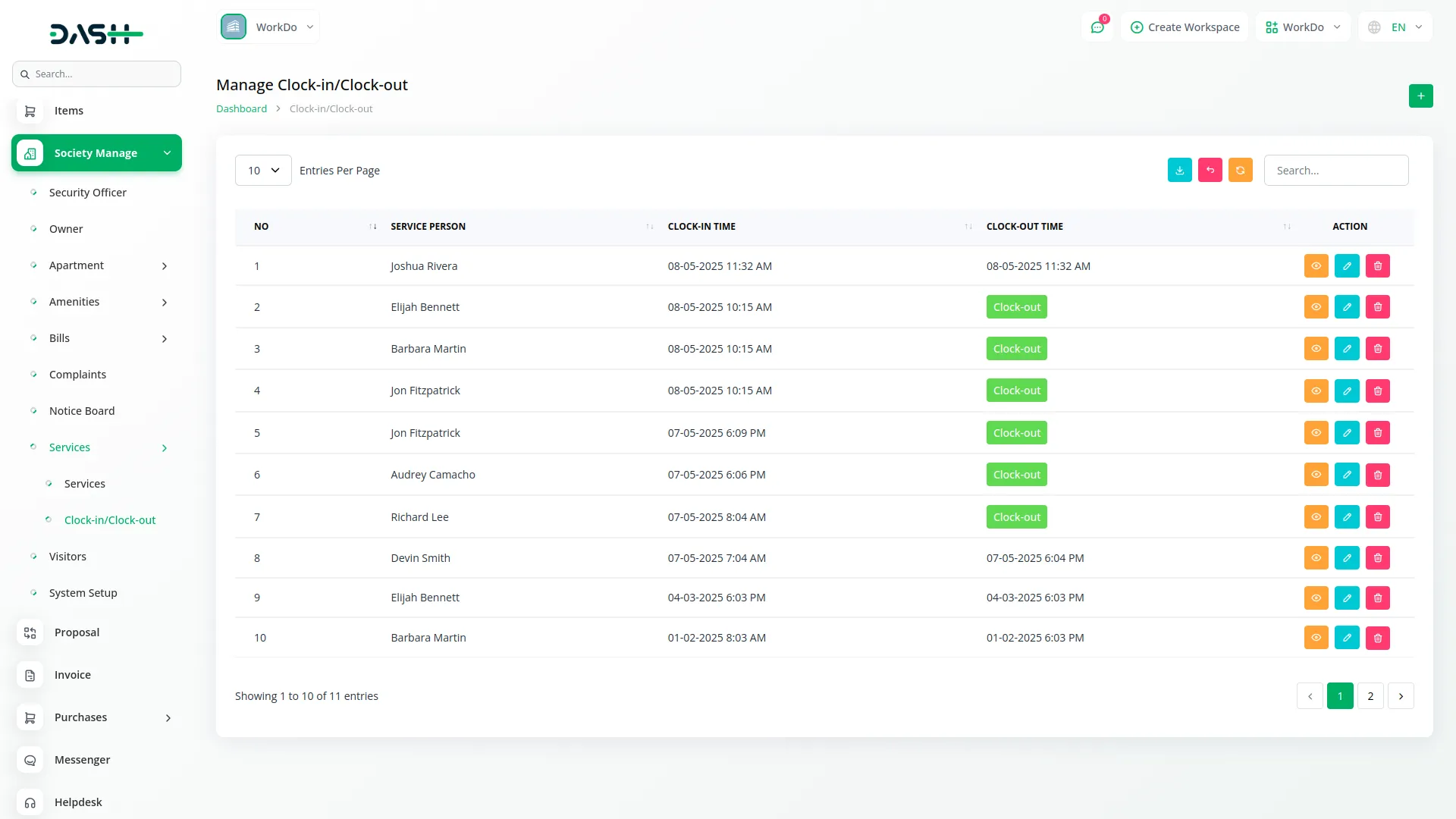Open the entries per page dropdown
Screen dimensions: 1456x819
coord(263,171)
